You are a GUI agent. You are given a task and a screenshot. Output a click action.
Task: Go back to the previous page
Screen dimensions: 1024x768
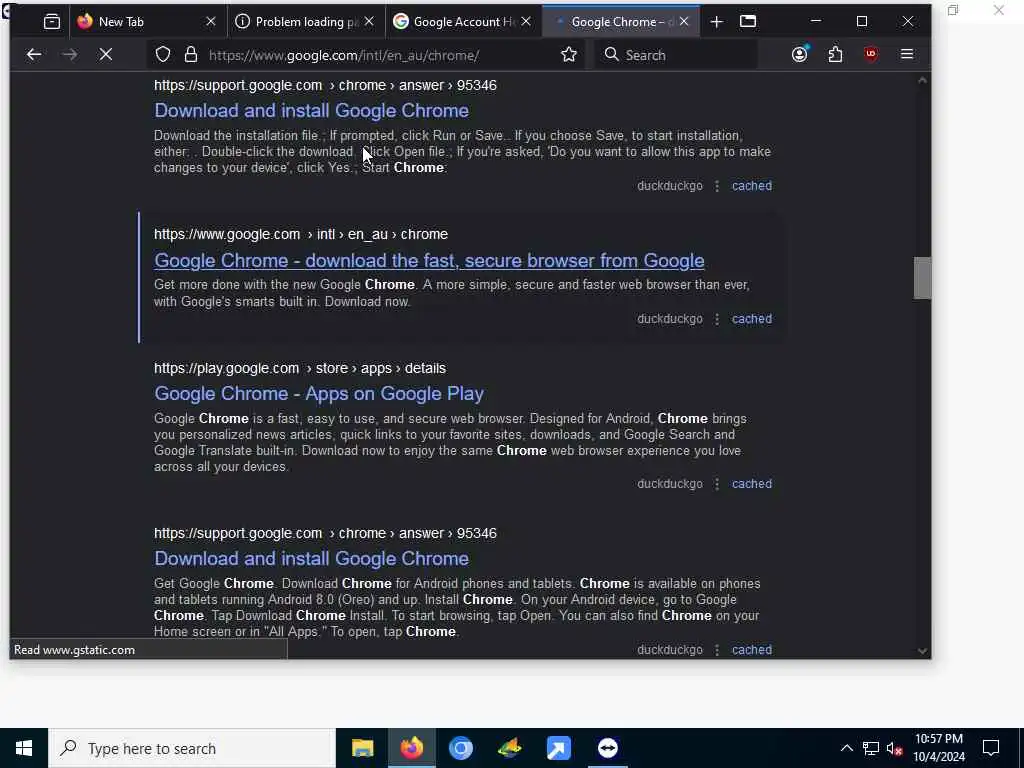coord(34,55)
